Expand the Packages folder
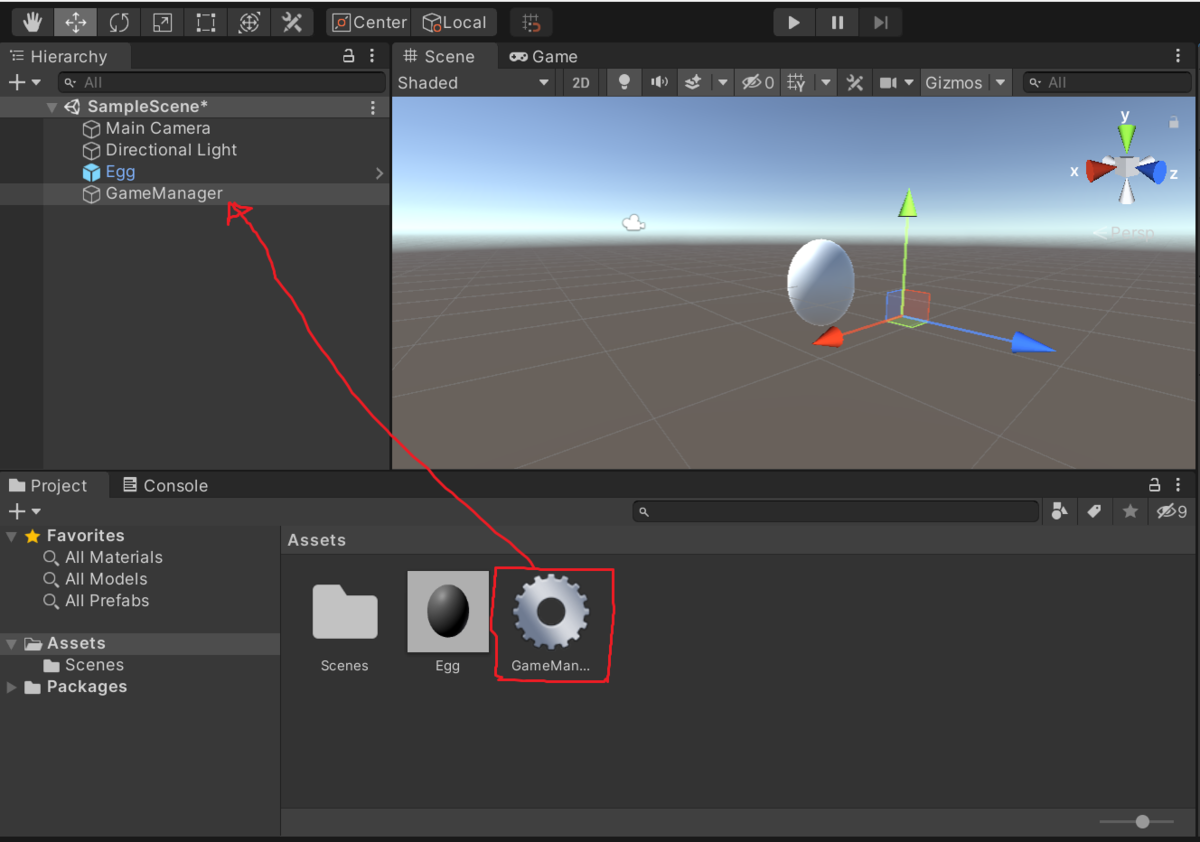 pos(11,687)
